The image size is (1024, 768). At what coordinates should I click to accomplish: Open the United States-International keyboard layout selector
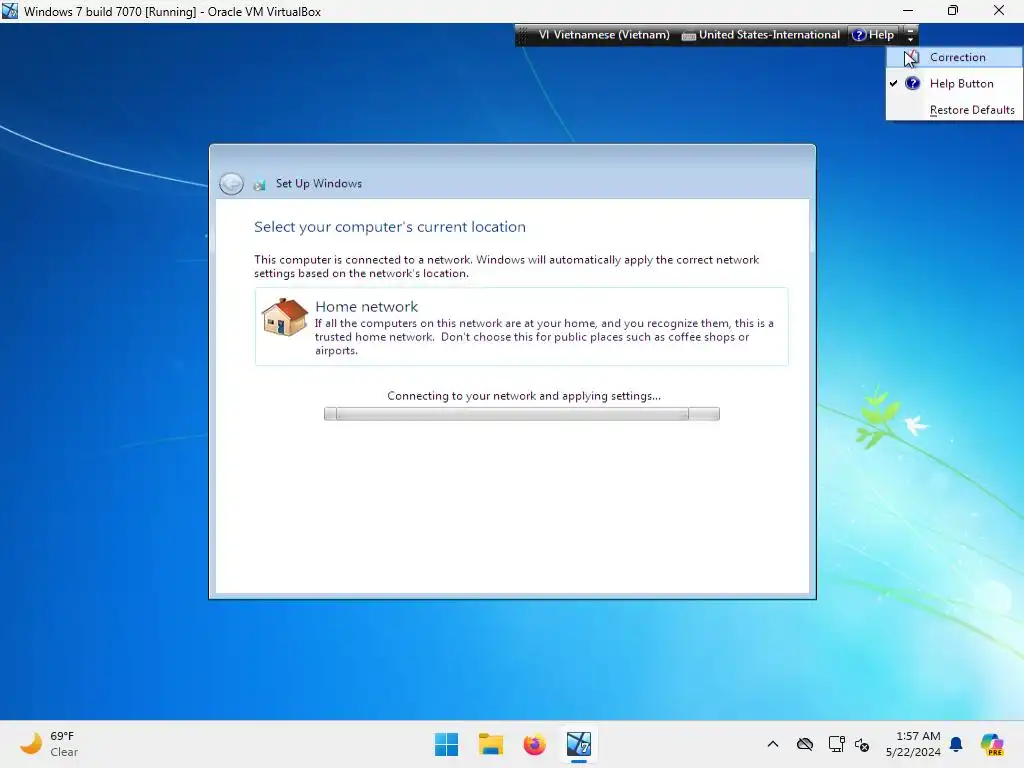[x=761, y=35]
